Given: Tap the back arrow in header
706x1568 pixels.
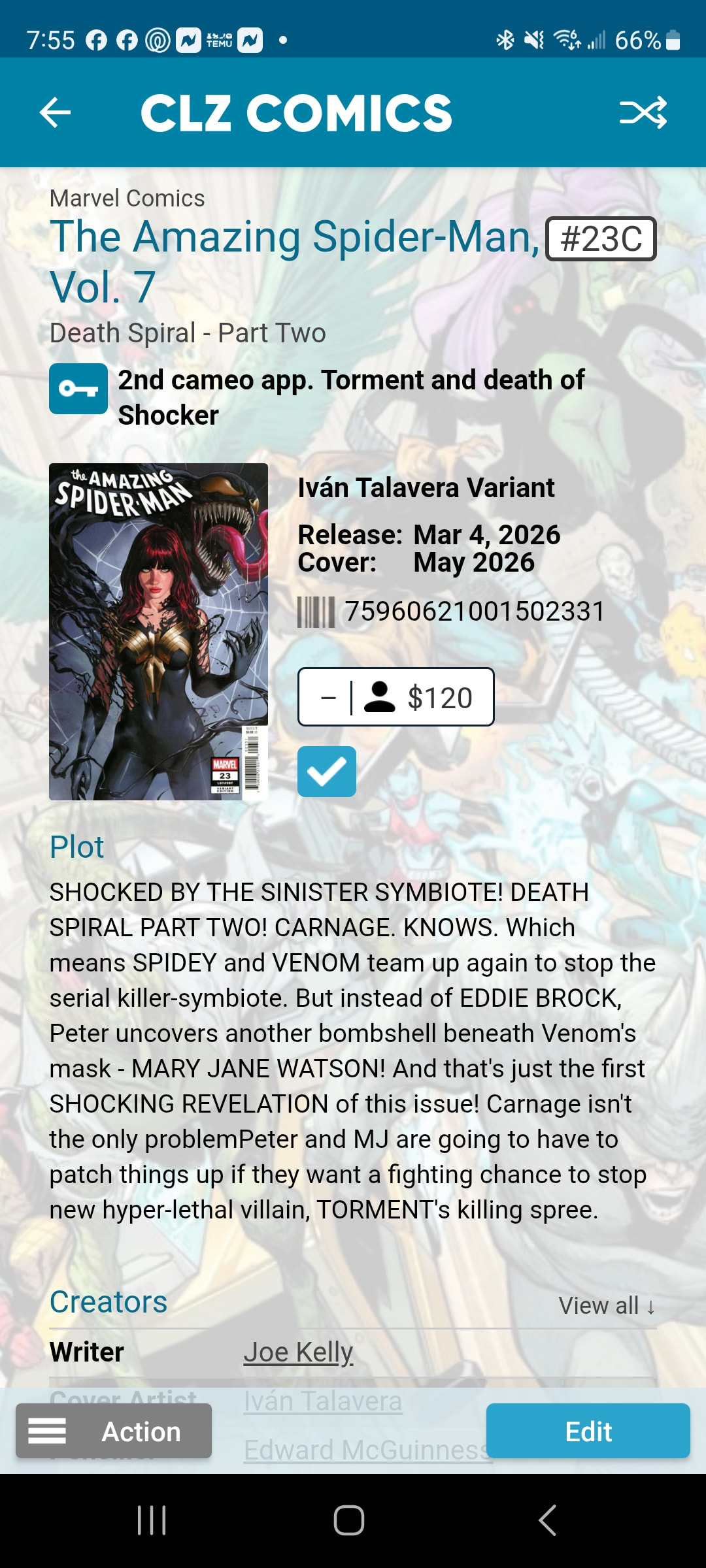Looking at the screenshot, I should [55, 112].
